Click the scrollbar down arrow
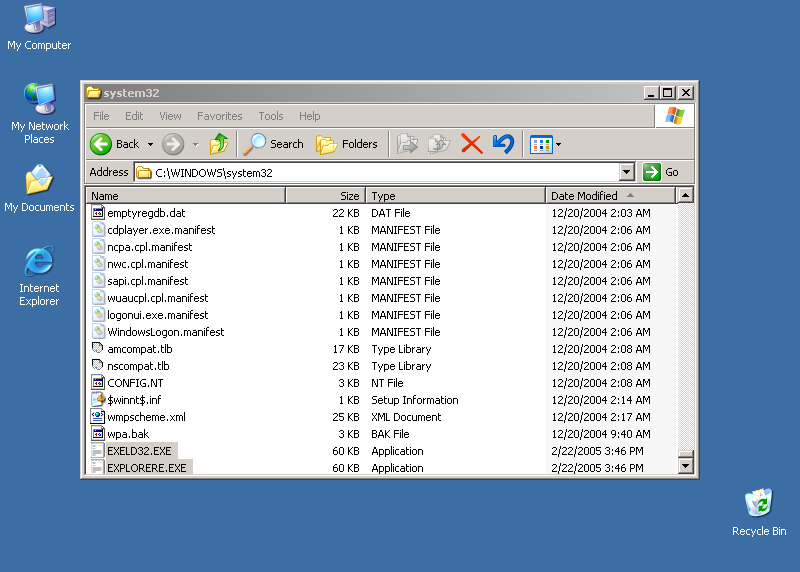This screenshot has height=572, width=800. click(x=685, y=465)
